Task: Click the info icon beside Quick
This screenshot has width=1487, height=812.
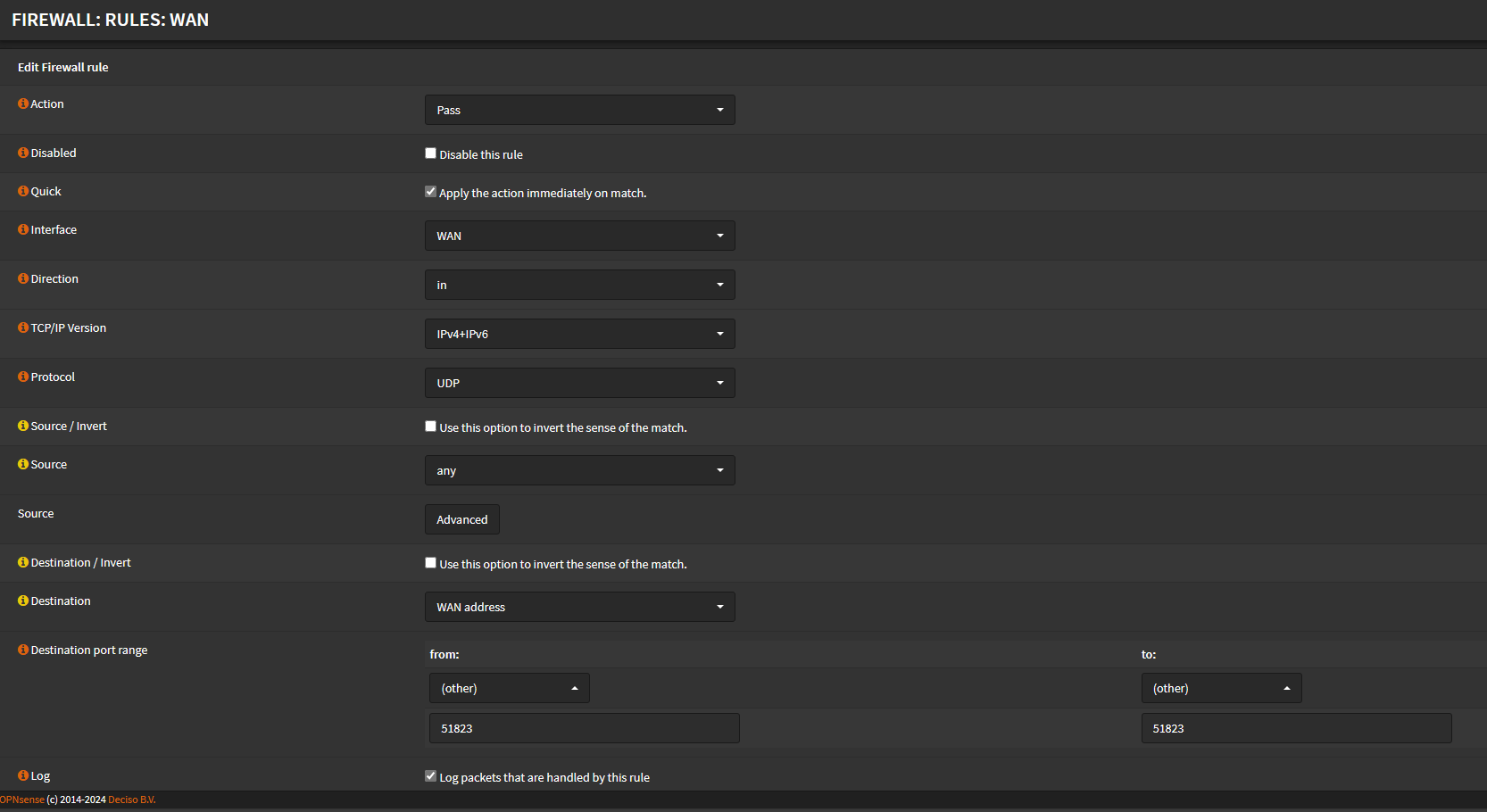Action: click(23, 191)
